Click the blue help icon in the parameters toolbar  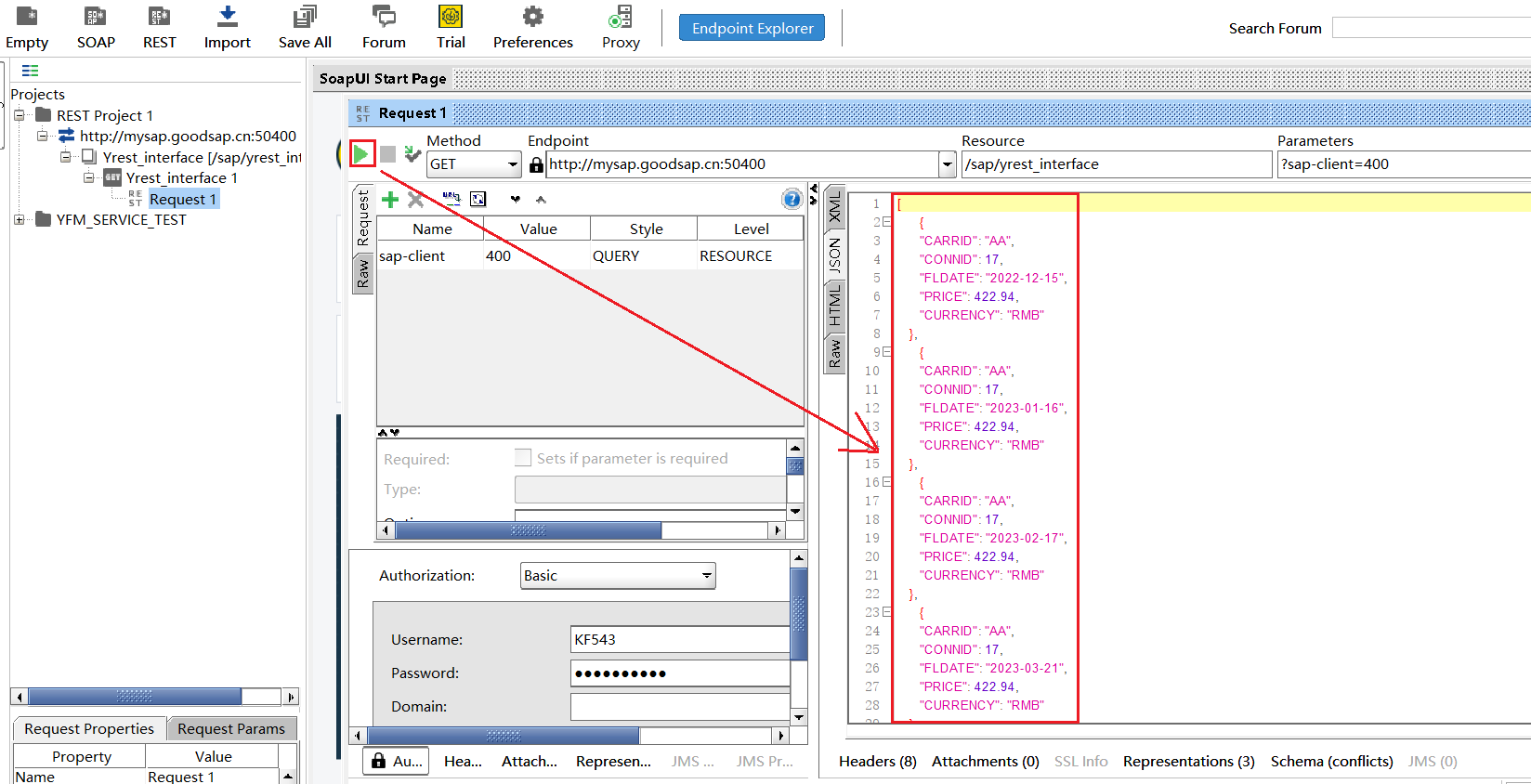click(792, 199)
